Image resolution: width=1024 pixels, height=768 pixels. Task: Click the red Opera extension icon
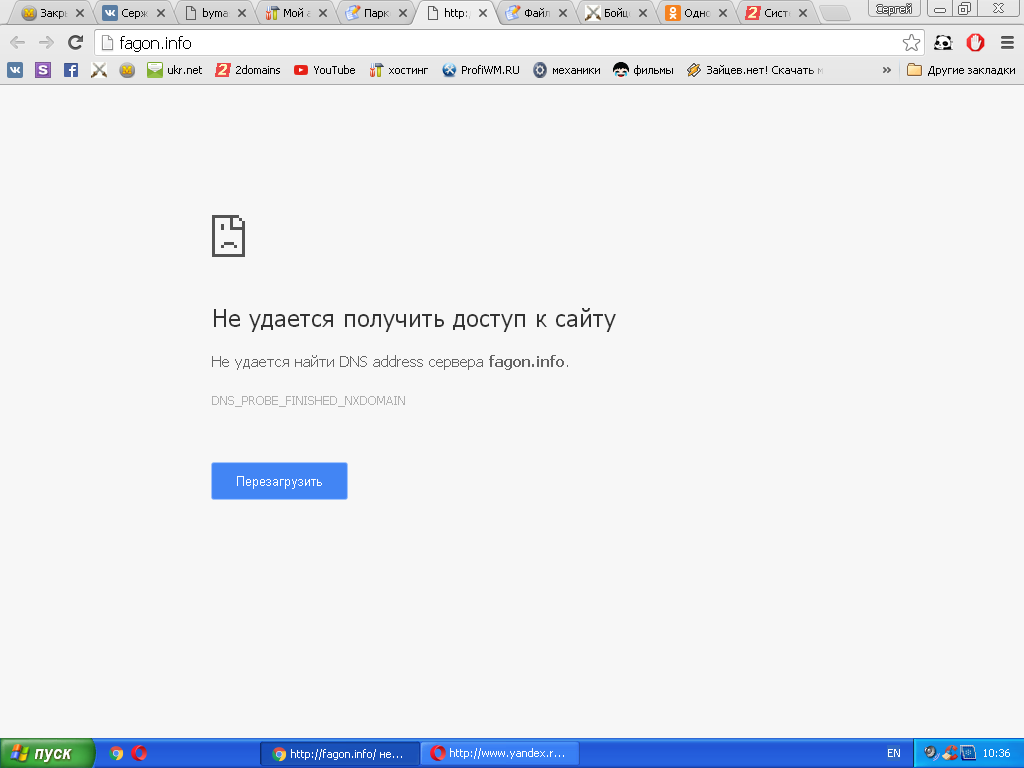[975, 43]
